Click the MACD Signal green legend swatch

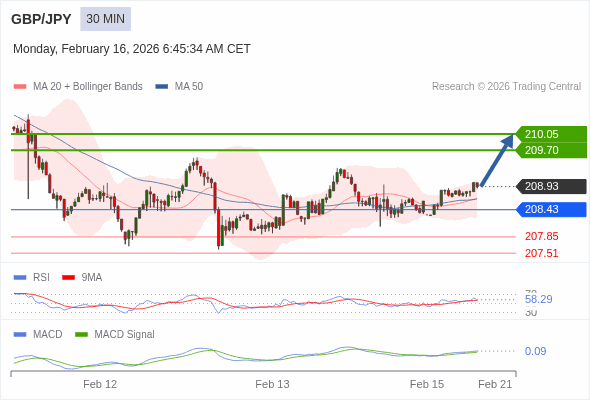click(x=81, y=335)
